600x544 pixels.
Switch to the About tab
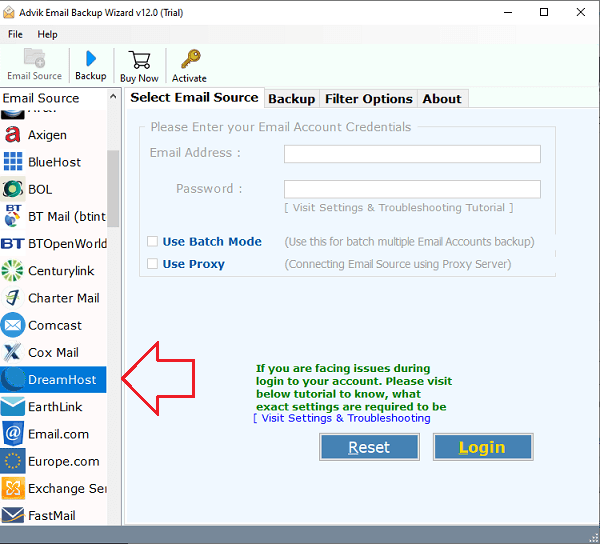[441, 99]
